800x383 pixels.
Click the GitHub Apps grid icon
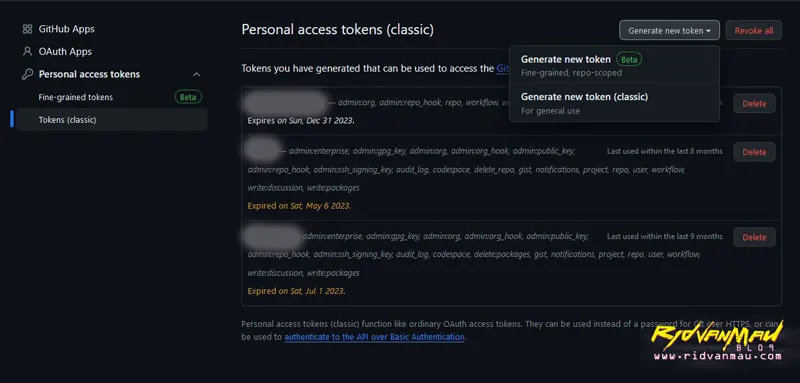coord(27,29)
